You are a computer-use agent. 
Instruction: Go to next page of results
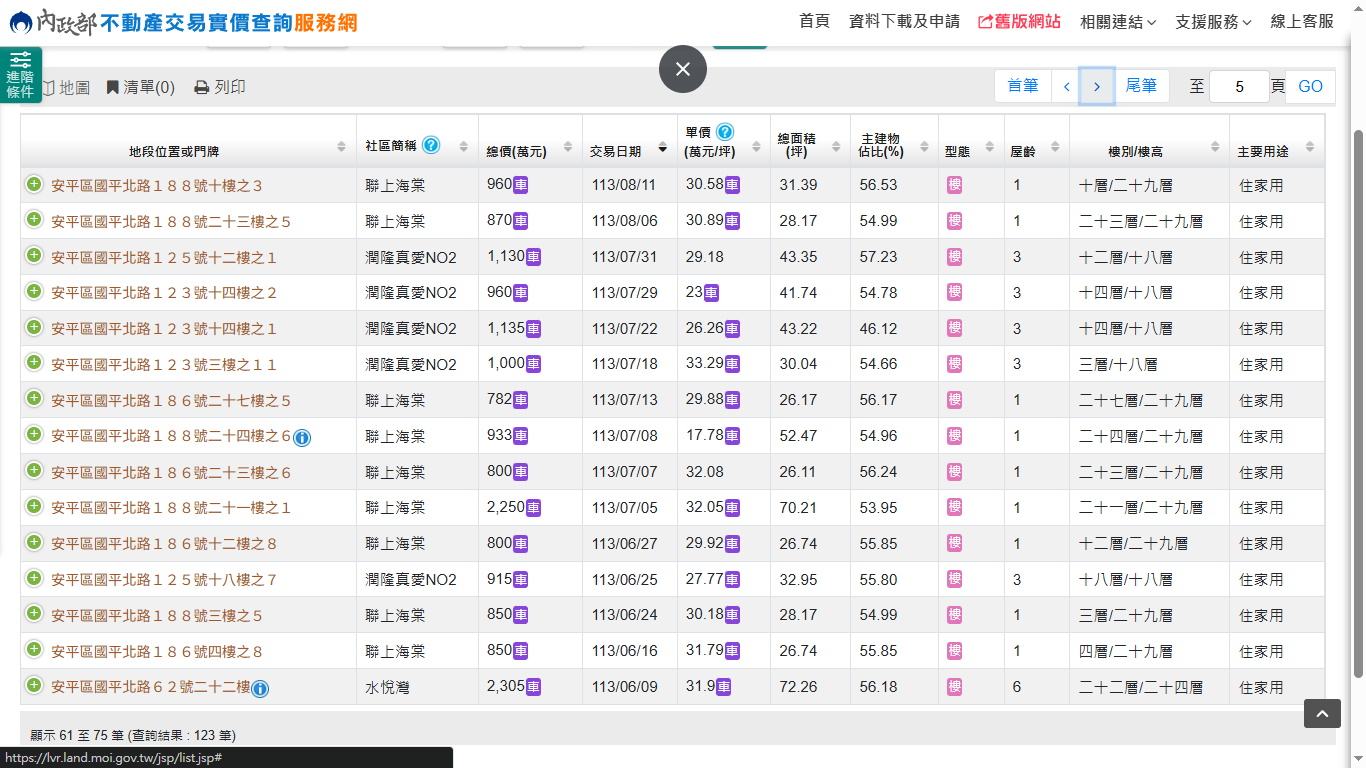[x=1097, y=87]
